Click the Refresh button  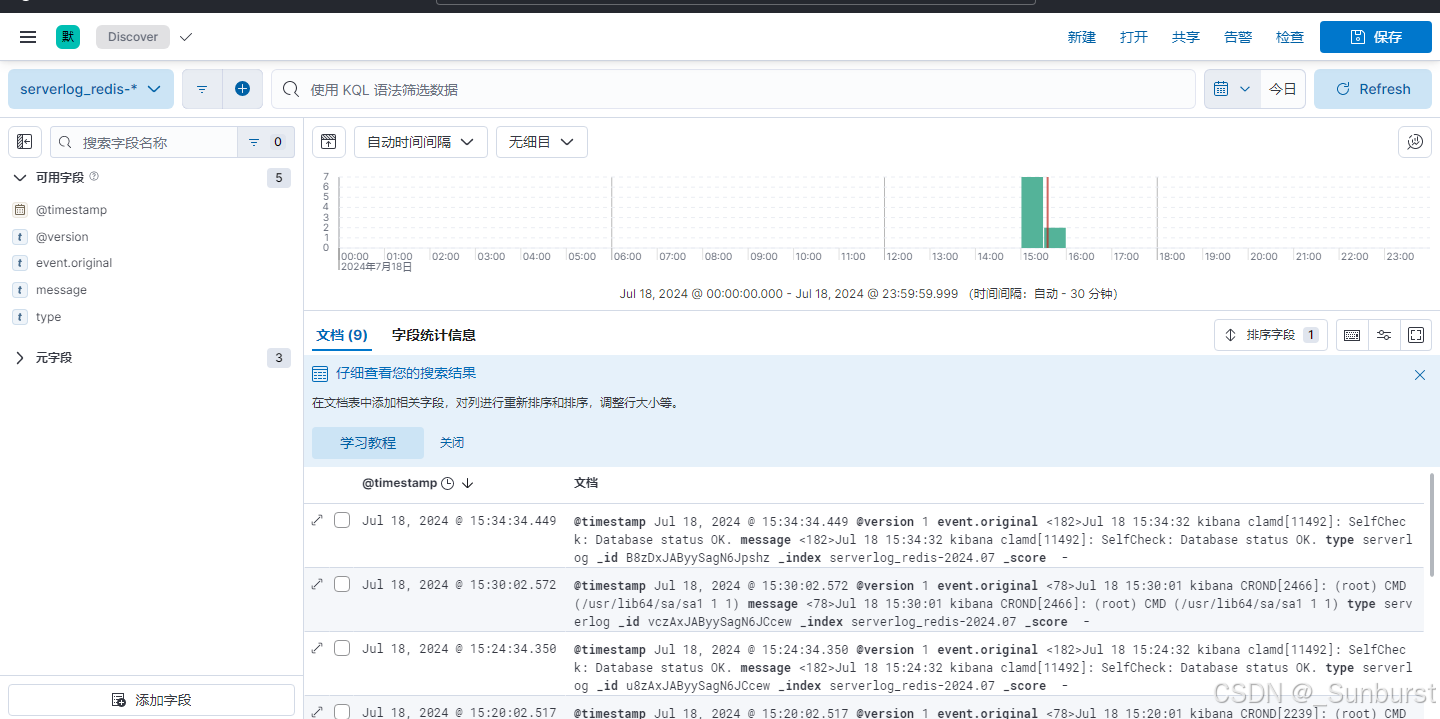(1373, 89)
